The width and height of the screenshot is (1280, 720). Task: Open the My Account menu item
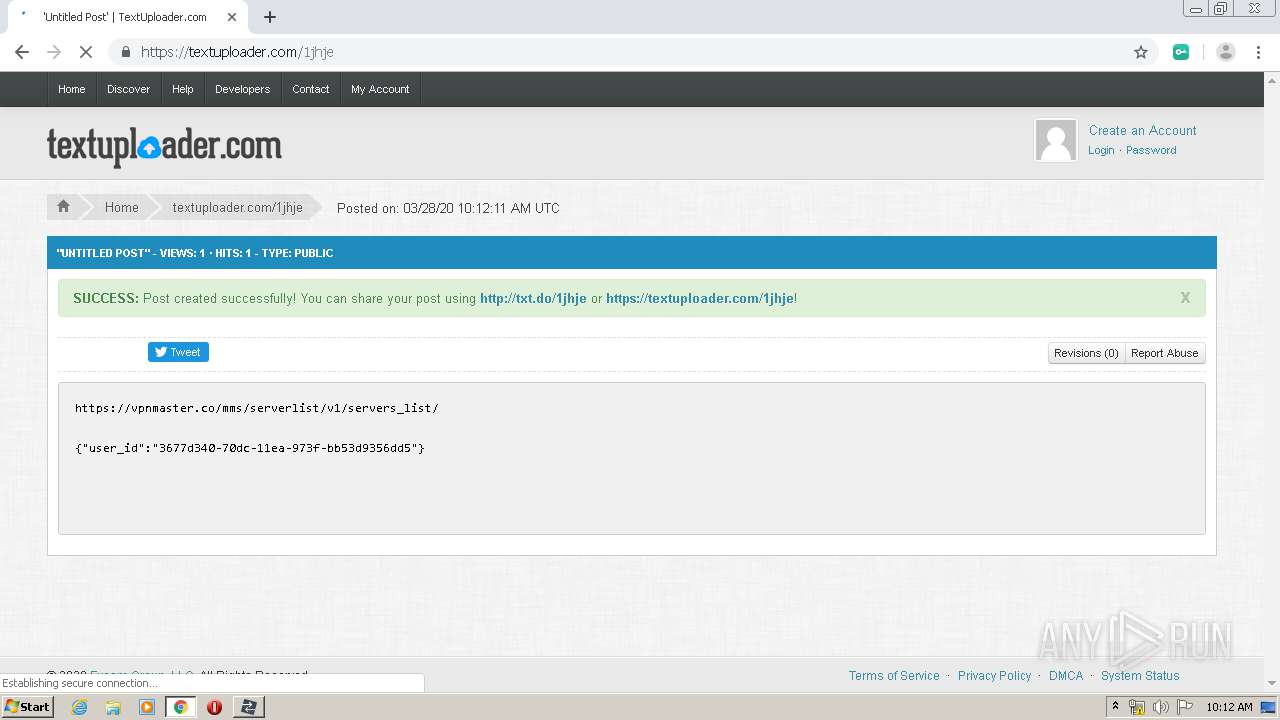[380, 89]
